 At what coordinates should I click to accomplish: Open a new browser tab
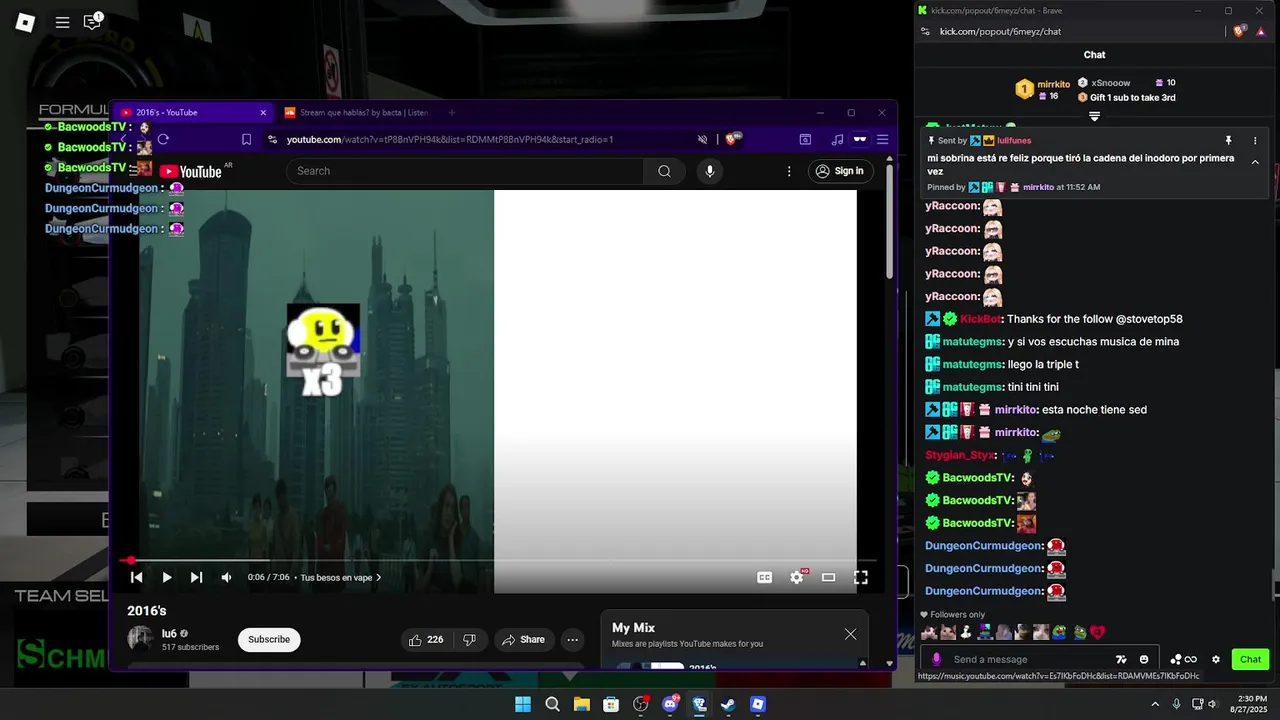pos(452,113)
